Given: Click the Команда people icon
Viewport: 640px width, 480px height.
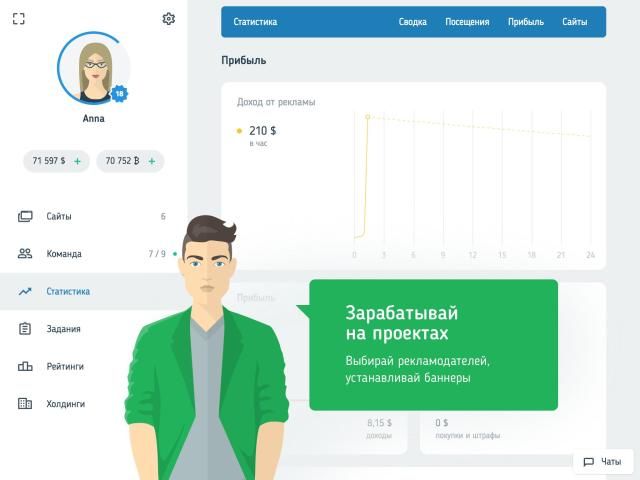Looking at the screenshot, I should coord(25,254).
